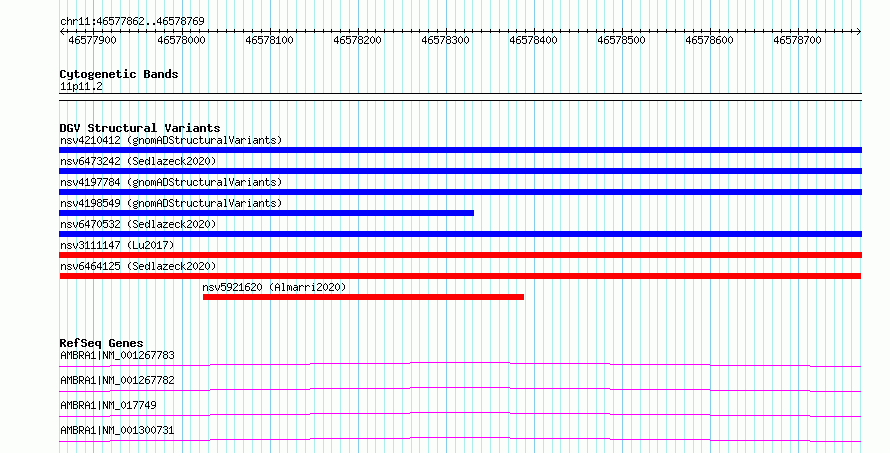Open variant label nsv3111147 (Lu2017)
The image size is (890, 453).
pos(117,245)
